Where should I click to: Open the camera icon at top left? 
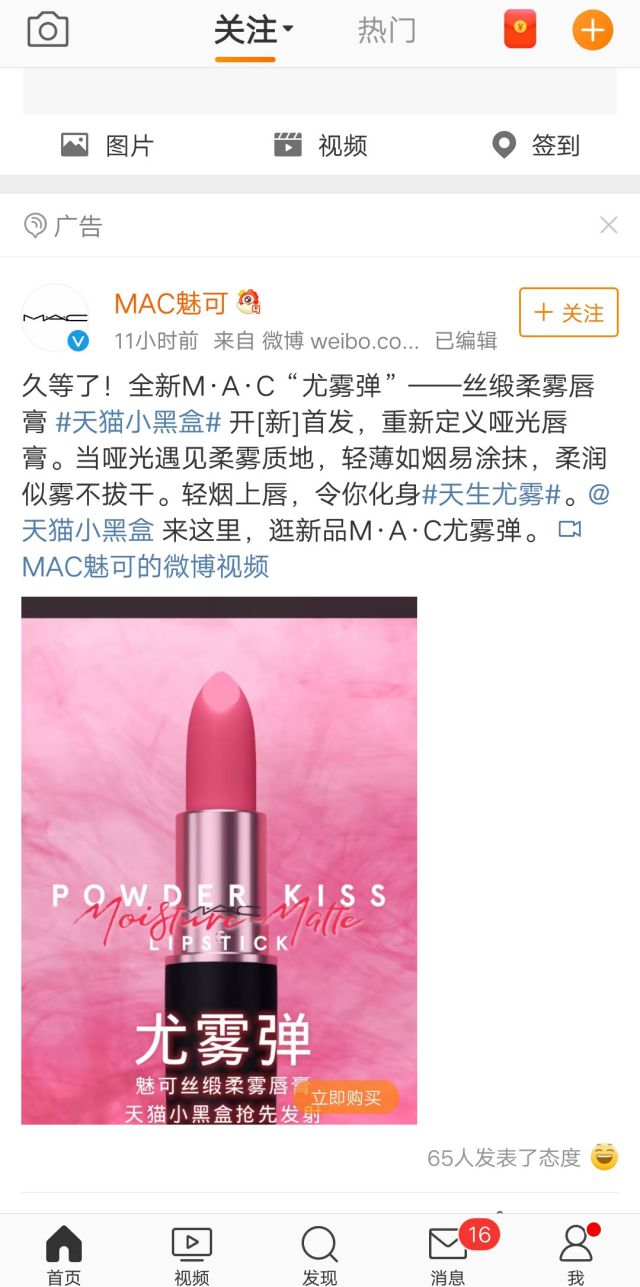click(48, 30)
